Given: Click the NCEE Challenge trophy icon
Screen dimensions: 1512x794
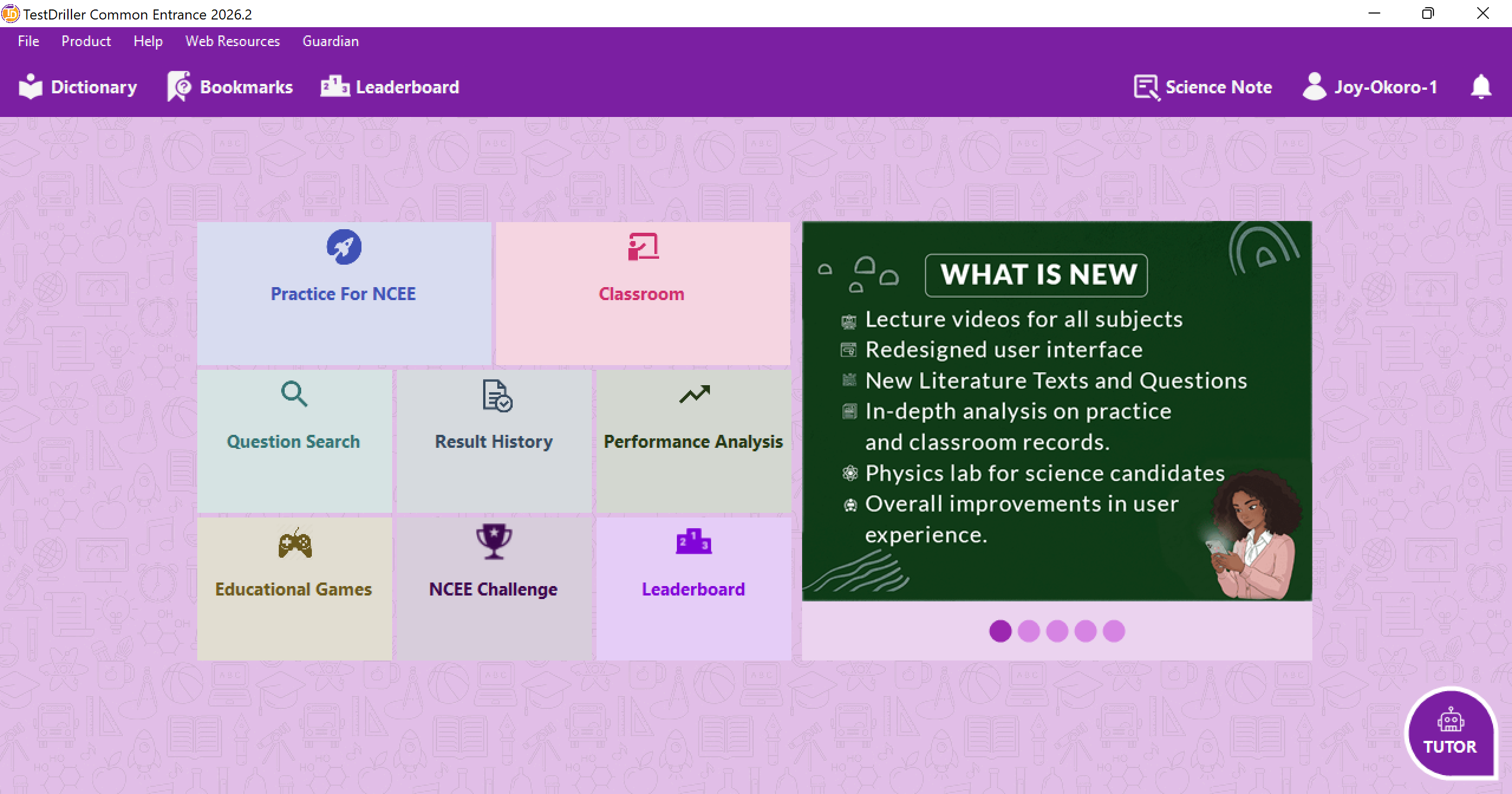Looking at the screenshot, I should coord(494,541).
